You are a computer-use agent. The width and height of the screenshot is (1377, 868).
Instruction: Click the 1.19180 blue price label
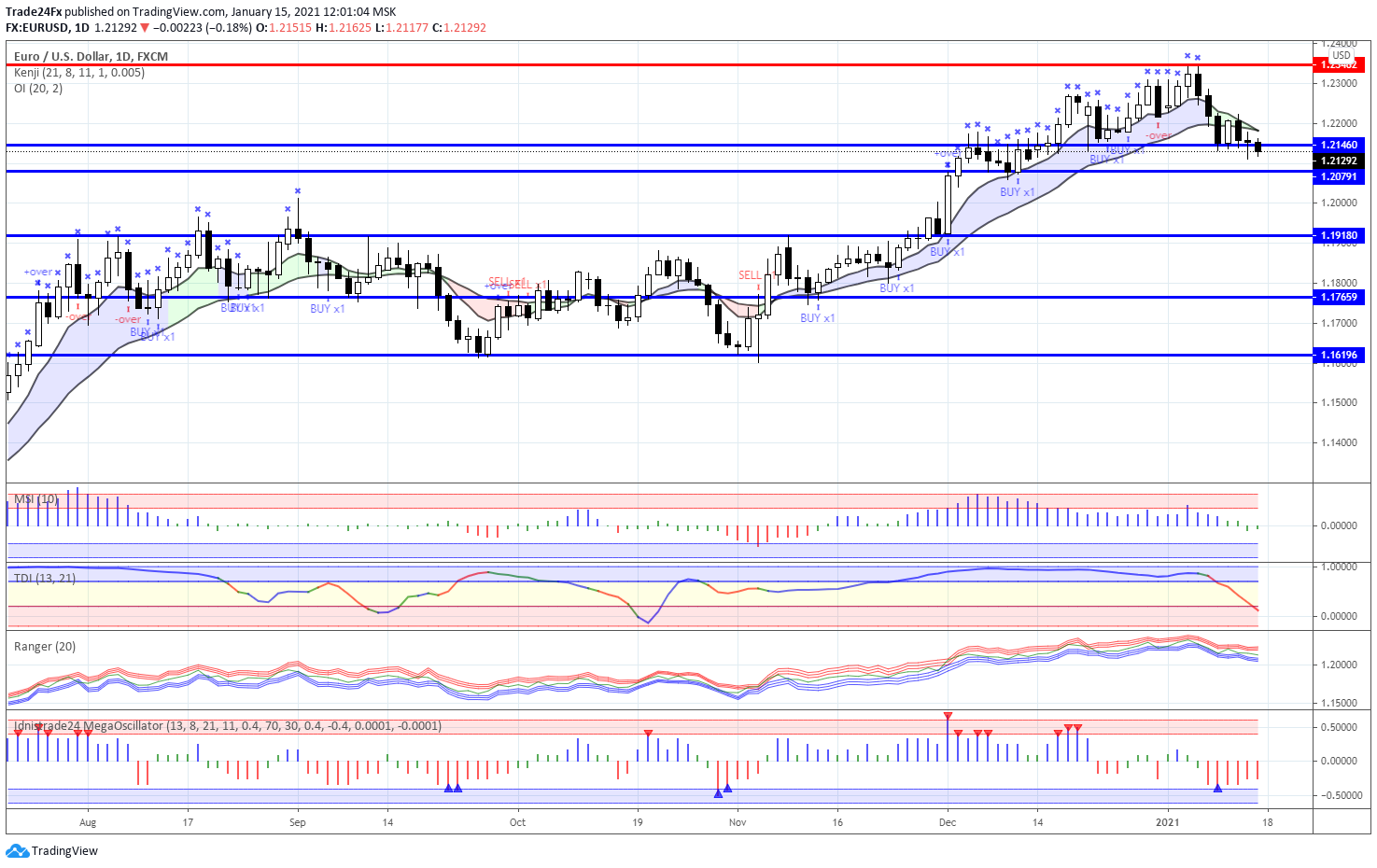[1339, 235]
